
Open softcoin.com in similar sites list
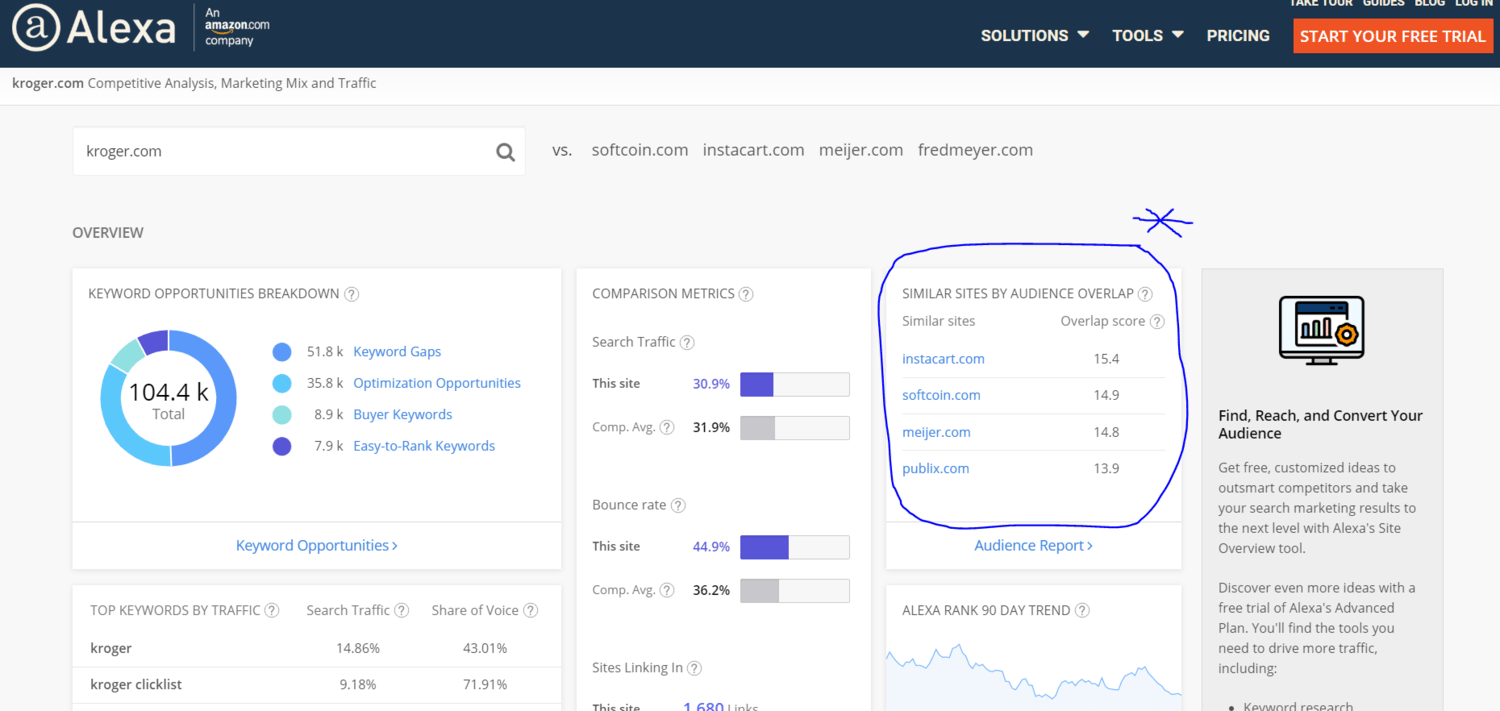point(941,395)
